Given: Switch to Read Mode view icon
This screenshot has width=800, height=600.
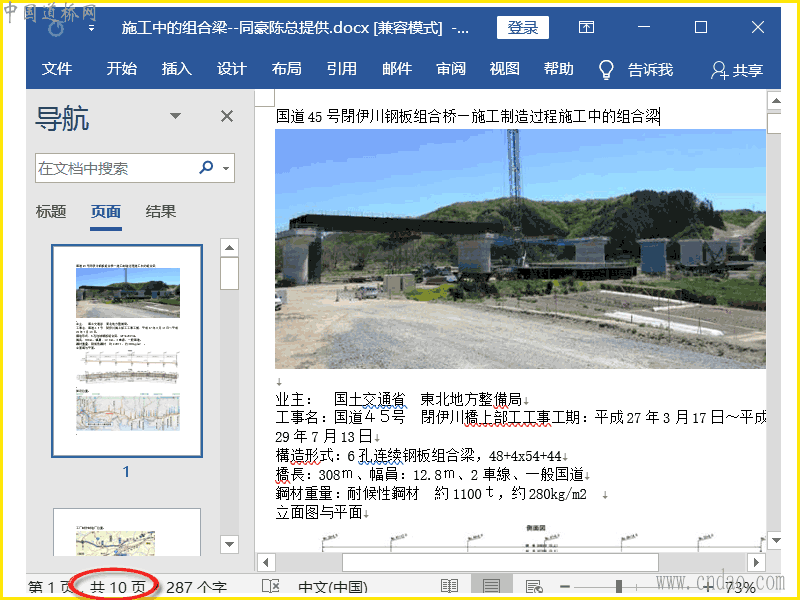Looking at the screenshot, I should coord(449,586).
